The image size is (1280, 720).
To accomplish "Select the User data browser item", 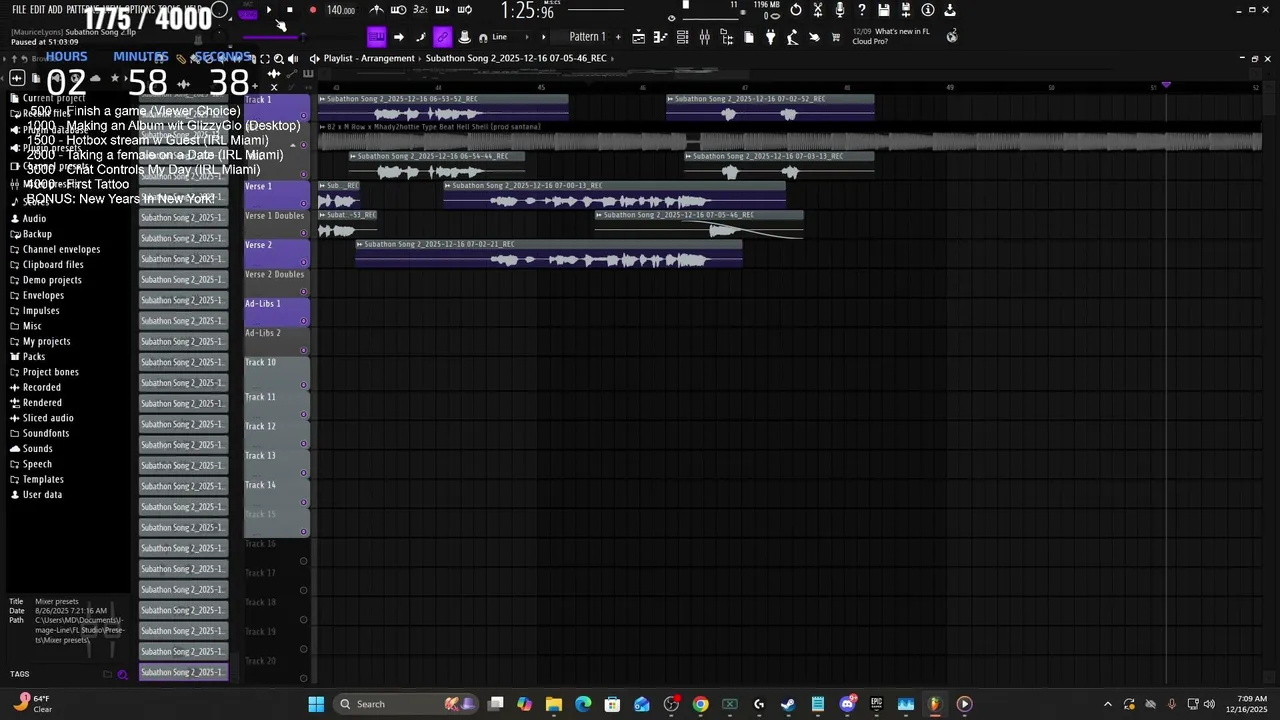I will click(42, 494).
